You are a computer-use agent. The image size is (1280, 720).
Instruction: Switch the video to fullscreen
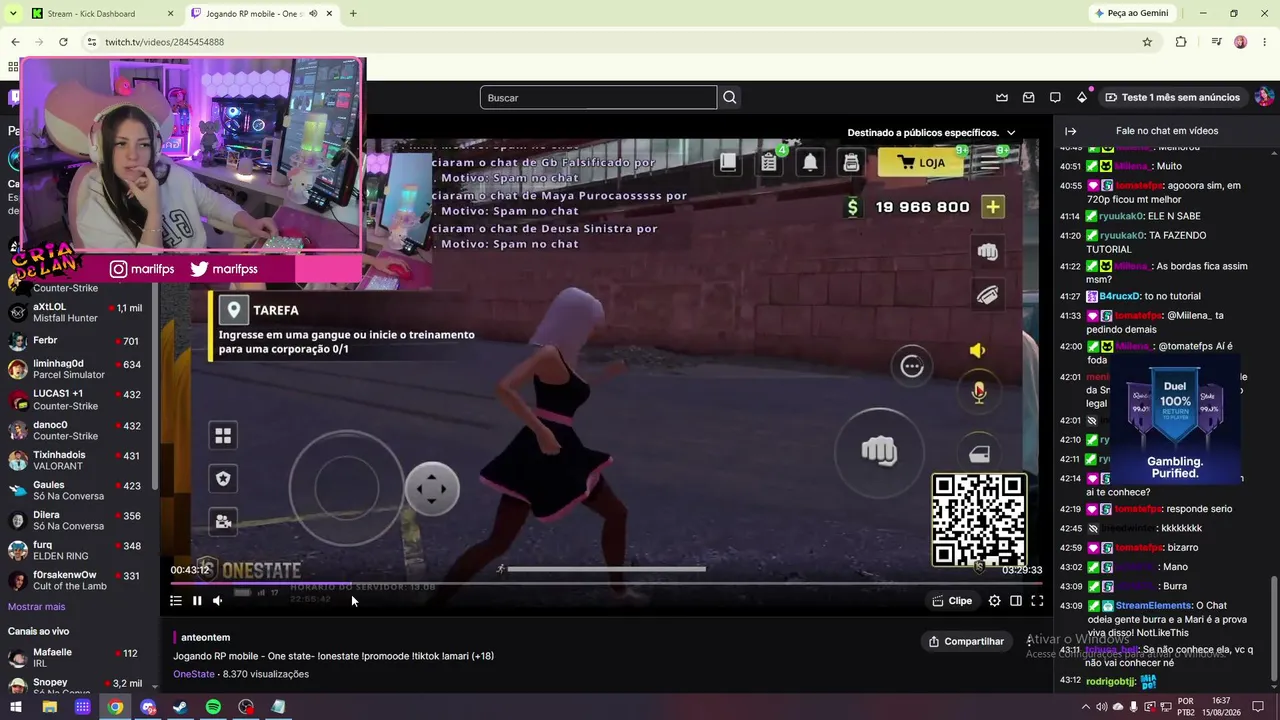pyautogui.click(x=1037, y=601)
